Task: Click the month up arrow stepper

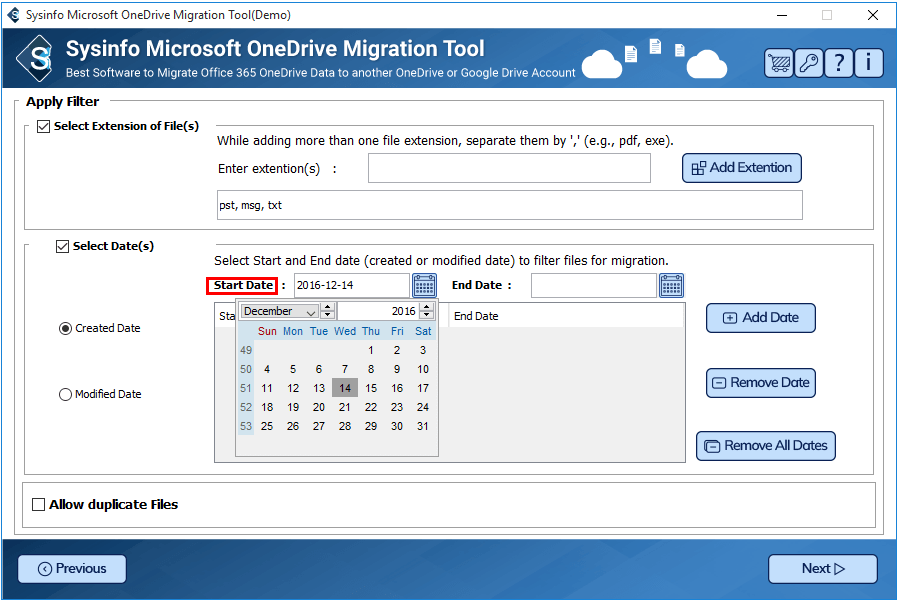Action: point(328,308)
